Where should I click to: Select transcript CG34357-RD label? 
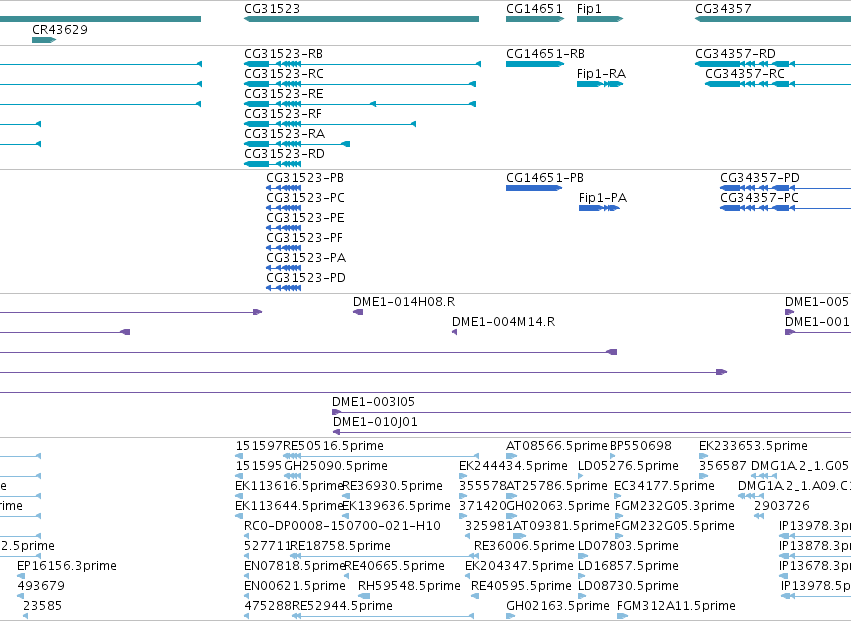point(735,54)
